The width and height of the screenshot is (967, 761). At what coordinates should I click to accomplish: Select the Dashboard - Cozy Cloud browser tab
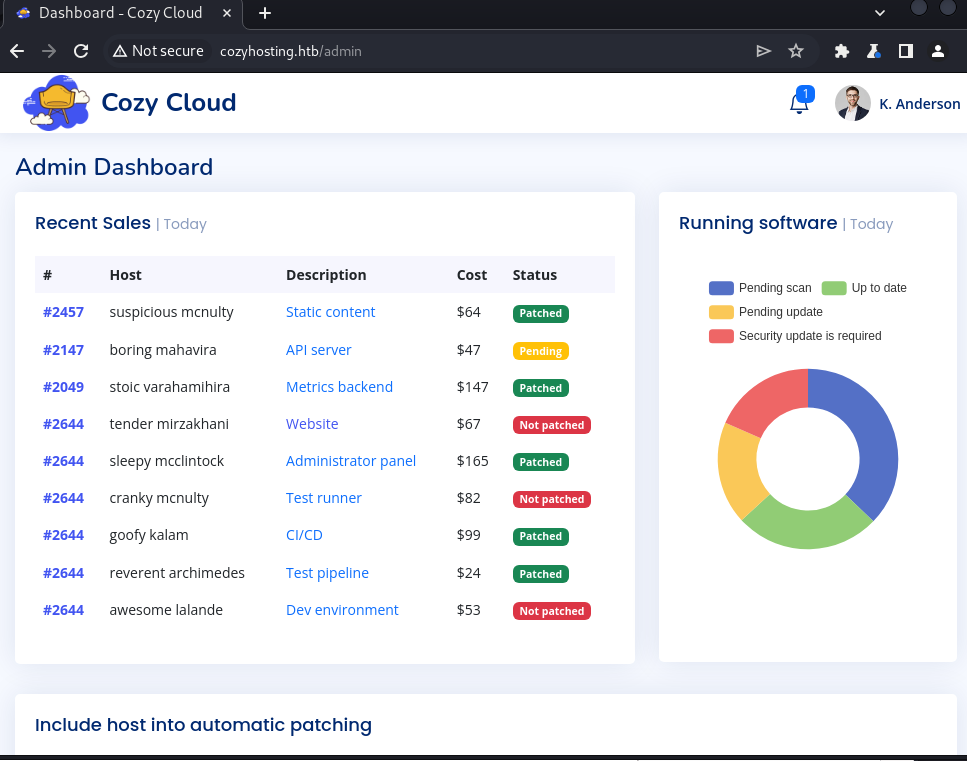(x=120, y=14)
